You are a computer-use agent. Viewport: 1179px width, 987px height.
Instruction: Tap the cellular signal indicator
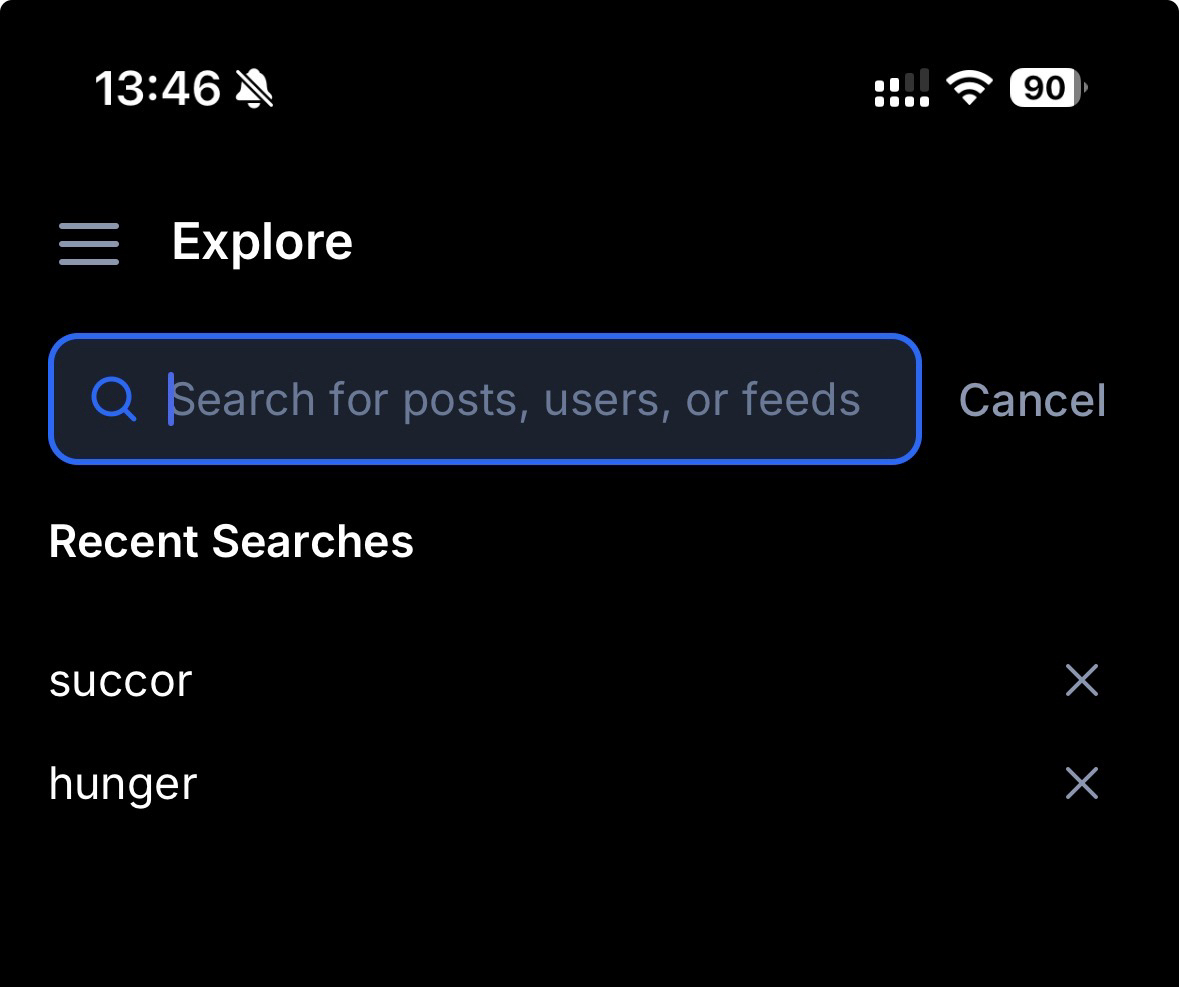point(902,88)
